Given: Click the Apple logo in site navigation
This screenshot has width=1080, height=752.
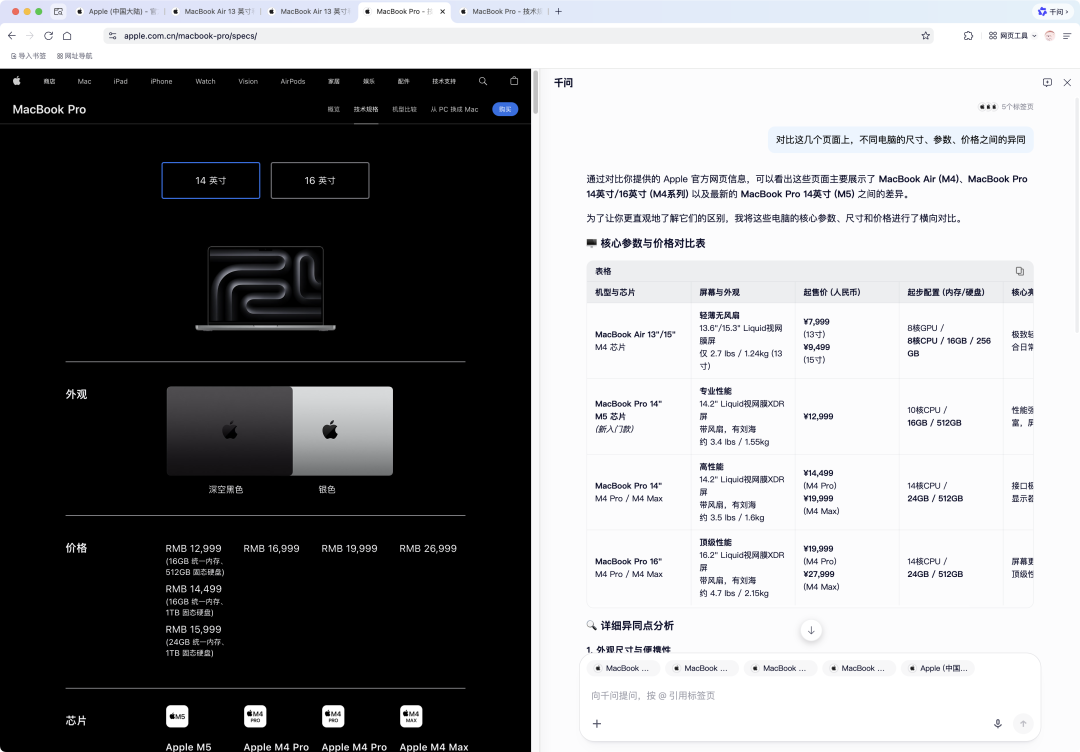Looking at the screenshot, I should [x=17, y=81].
